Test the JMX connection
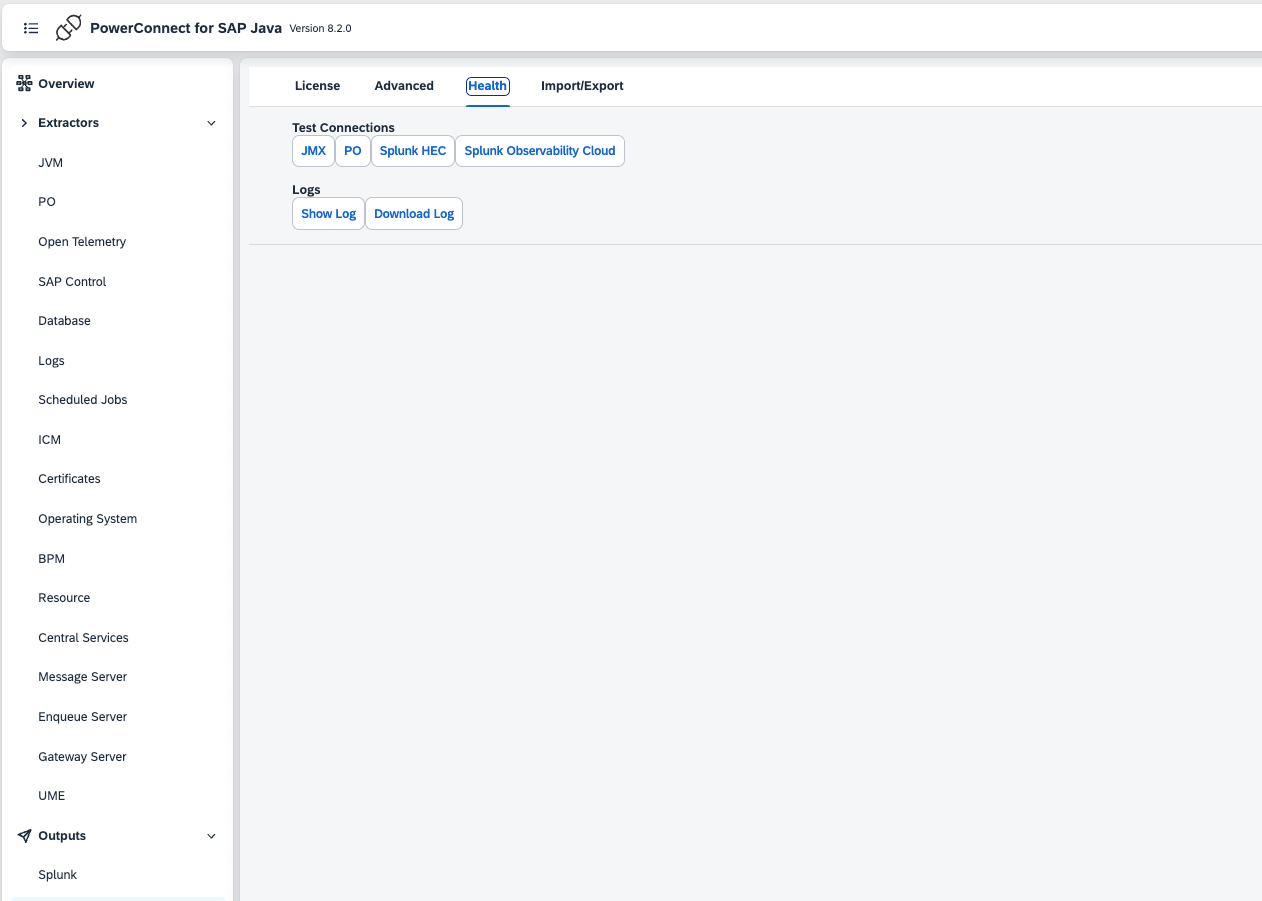This screenshot has width=1262, height=901. point(313,151)
